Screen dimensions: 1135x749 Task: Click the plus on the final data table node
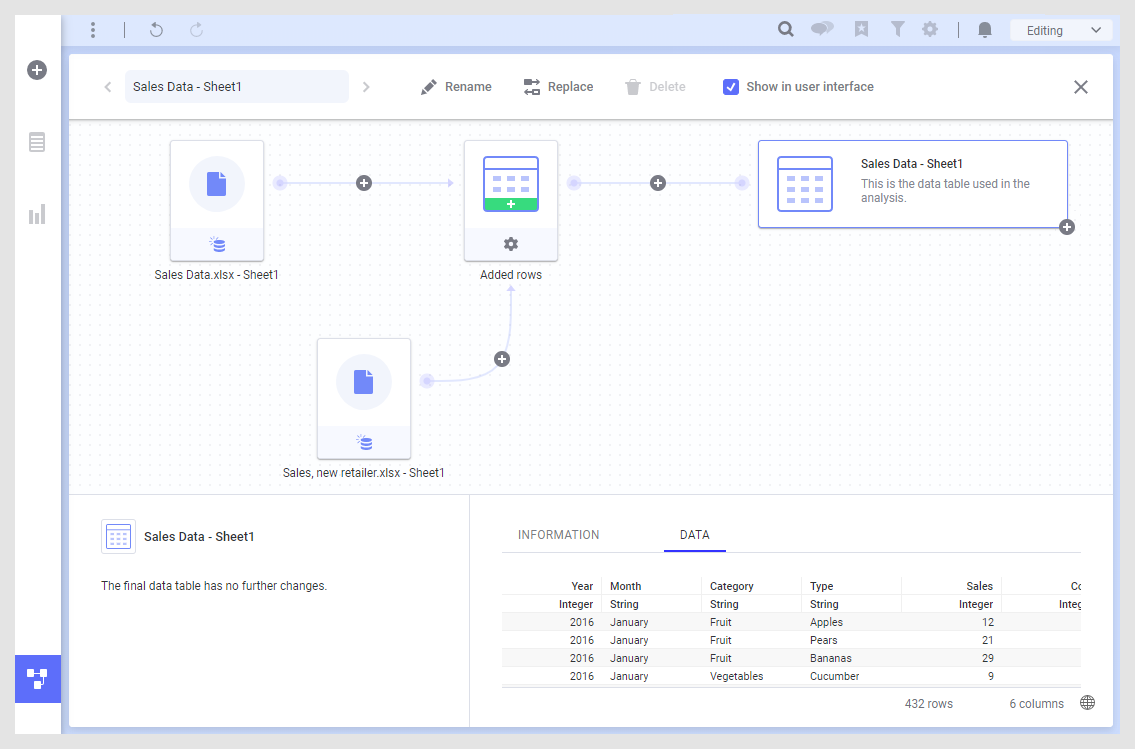pos(1067,227)
